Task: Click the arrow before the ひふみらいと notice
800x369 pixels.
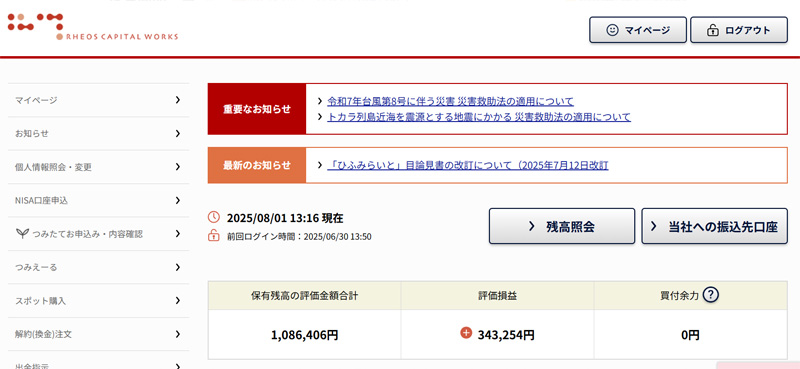Action: (320, 165)
